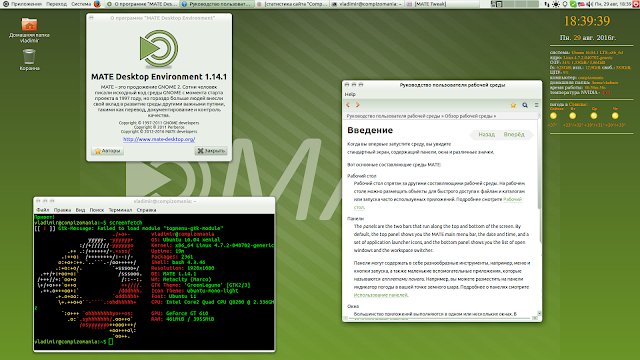Click the 'MATE Desktop Environment 1.14.1' title text
This screenshot has height=360, width=640.
pyautogui.click(x=159, y=77)
